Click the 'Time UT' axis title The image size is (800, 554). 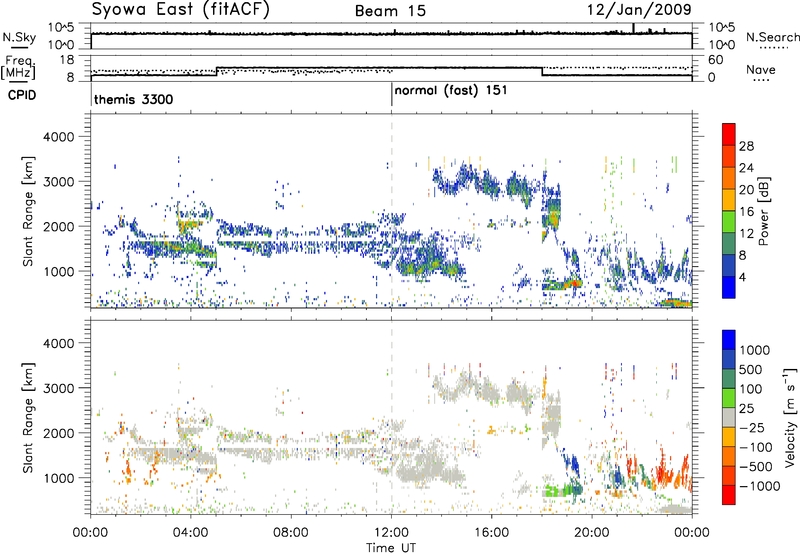tap(391, 547)
